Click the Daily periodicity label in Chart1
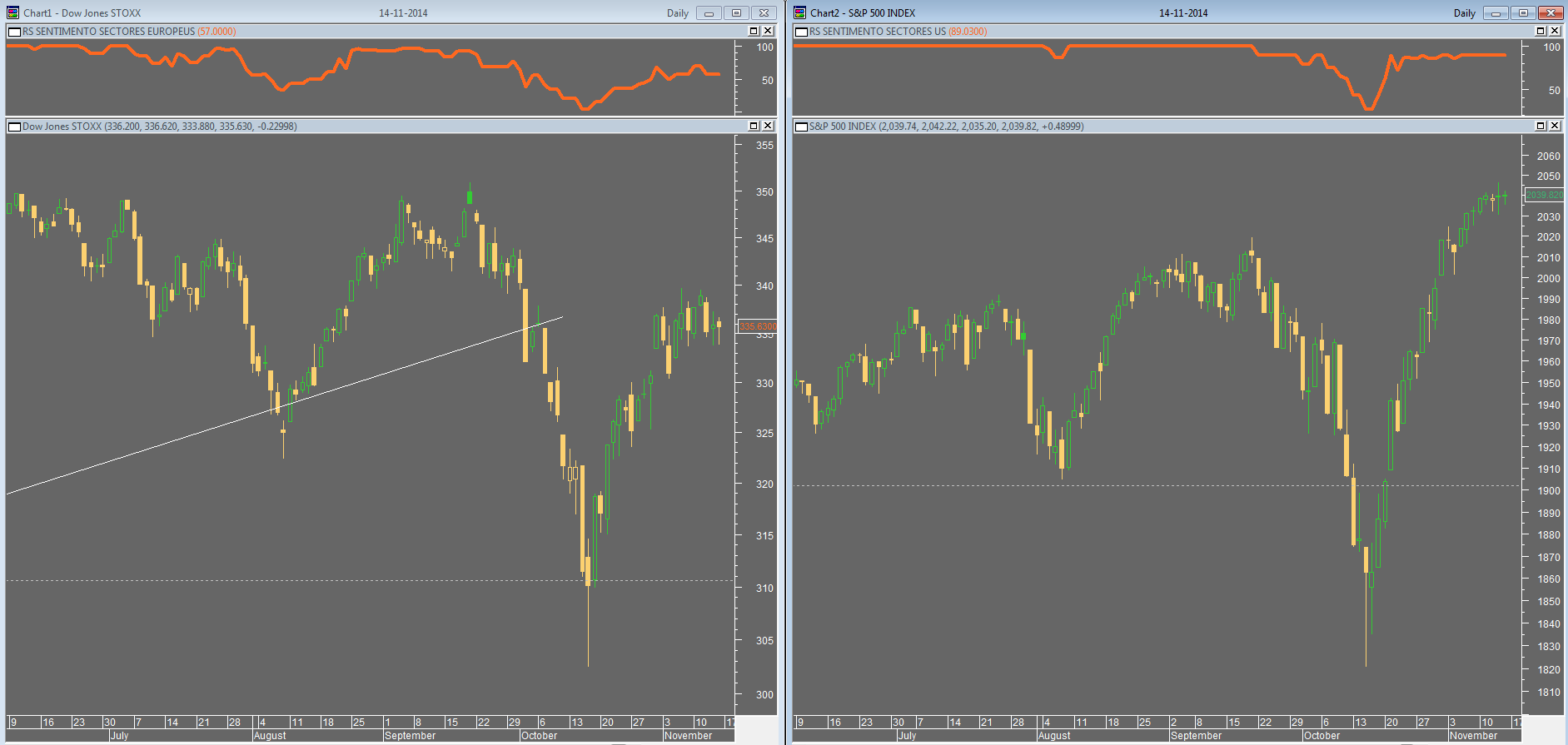The width and height of the screenshot is (1568, 745). 678,13
